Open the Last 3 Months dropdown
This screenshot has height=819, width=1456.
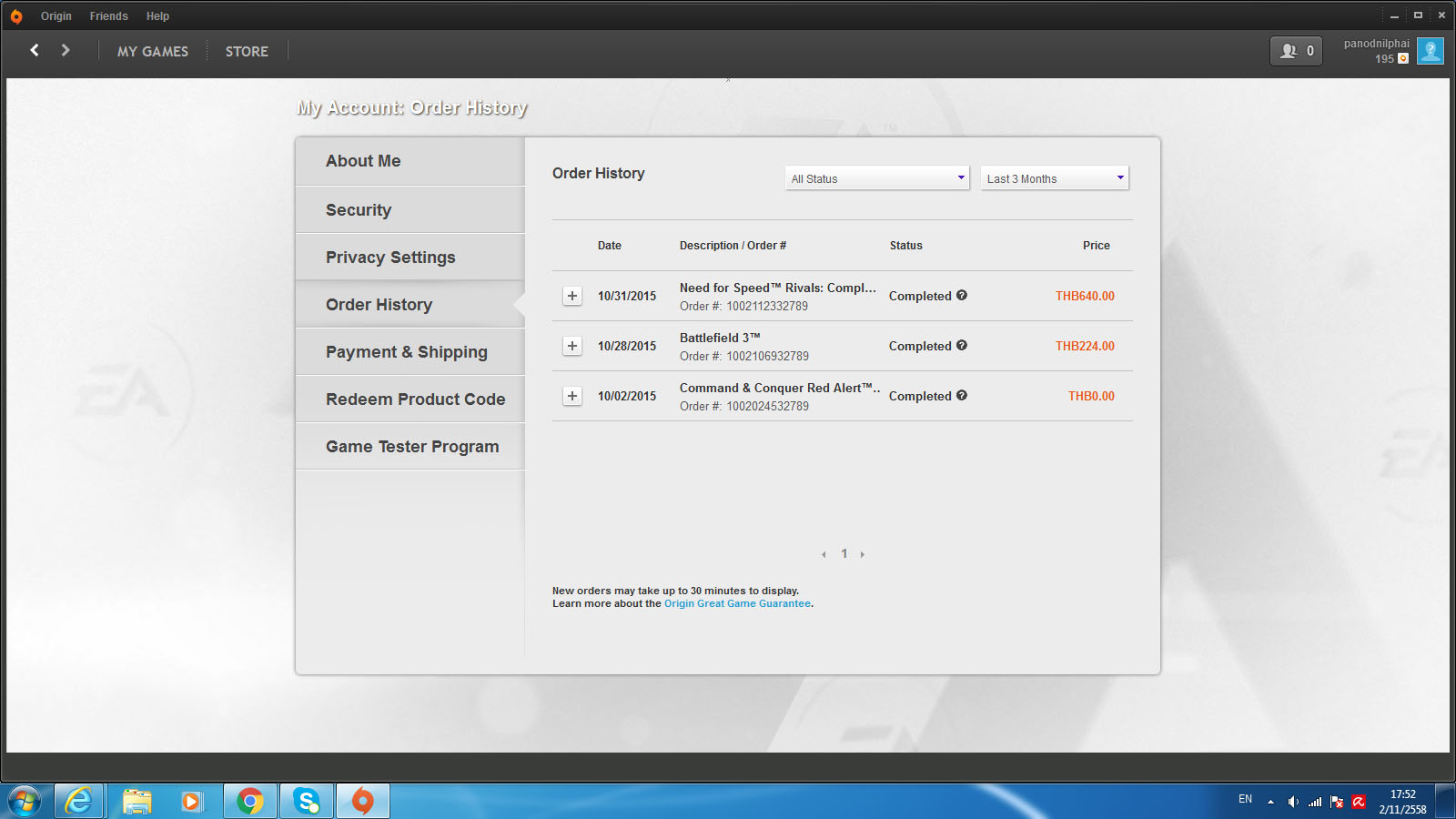tap(1055, 178)
